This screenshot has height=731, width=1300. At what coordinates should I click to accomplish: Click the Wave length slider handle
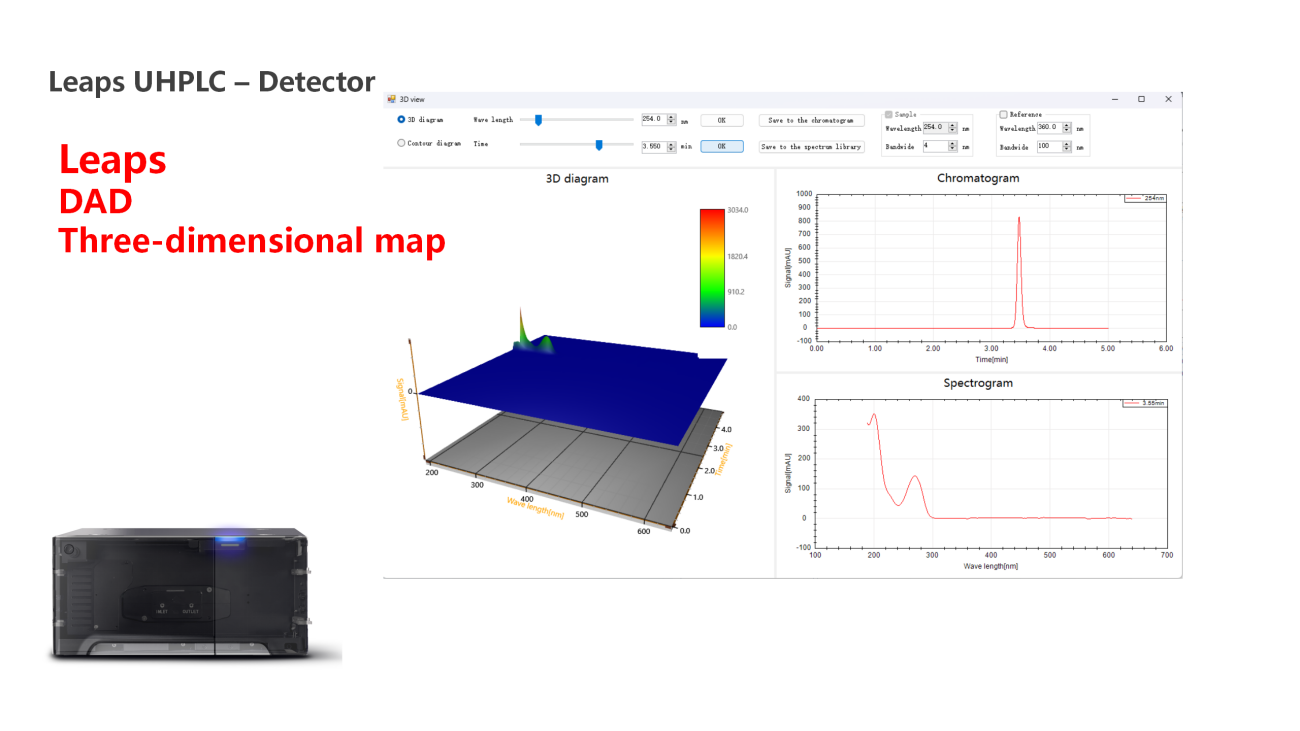(x=538, y=120)
